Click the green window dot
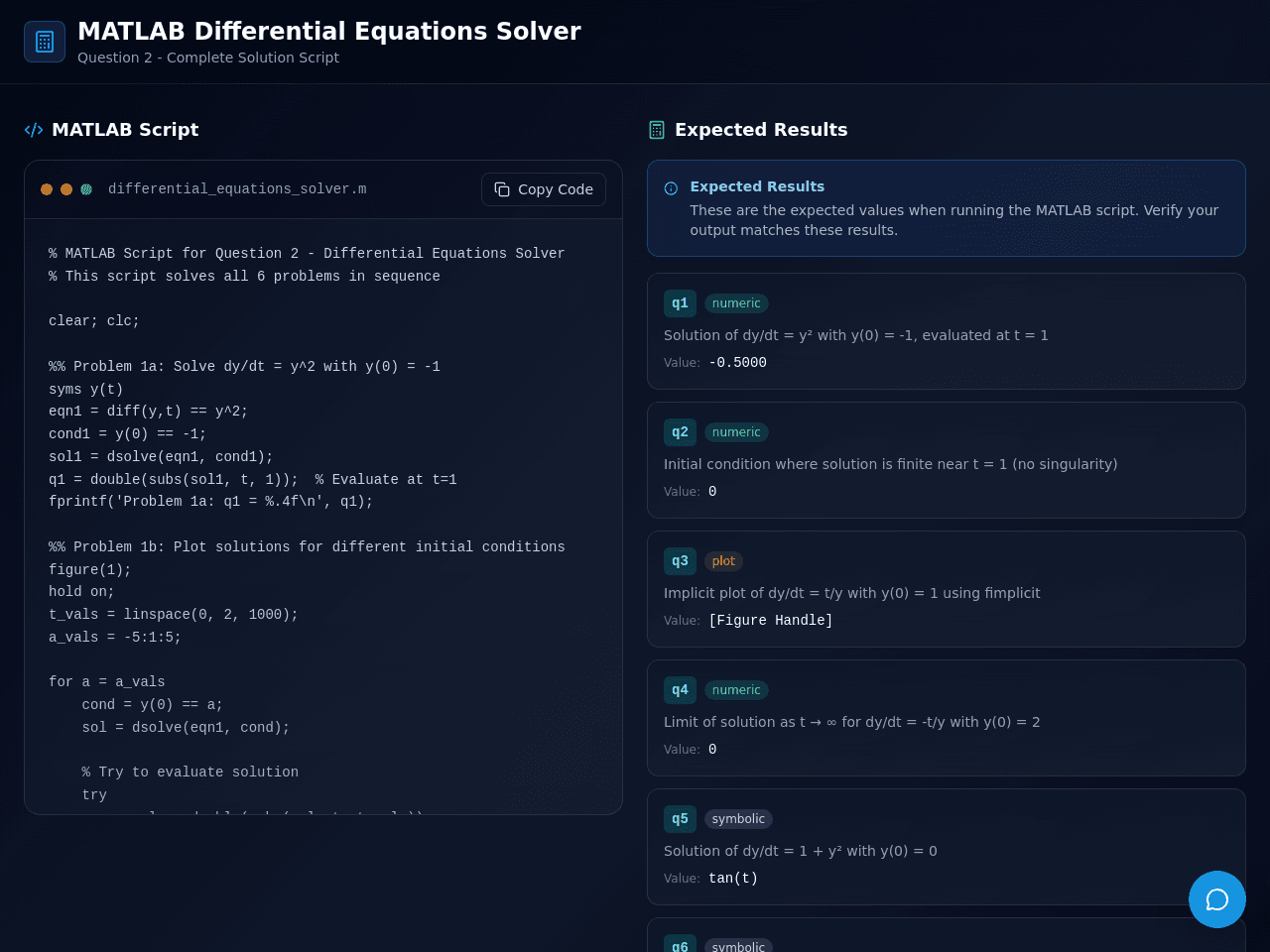Viewport: 1270px width, 952px height. coord(86,189)
